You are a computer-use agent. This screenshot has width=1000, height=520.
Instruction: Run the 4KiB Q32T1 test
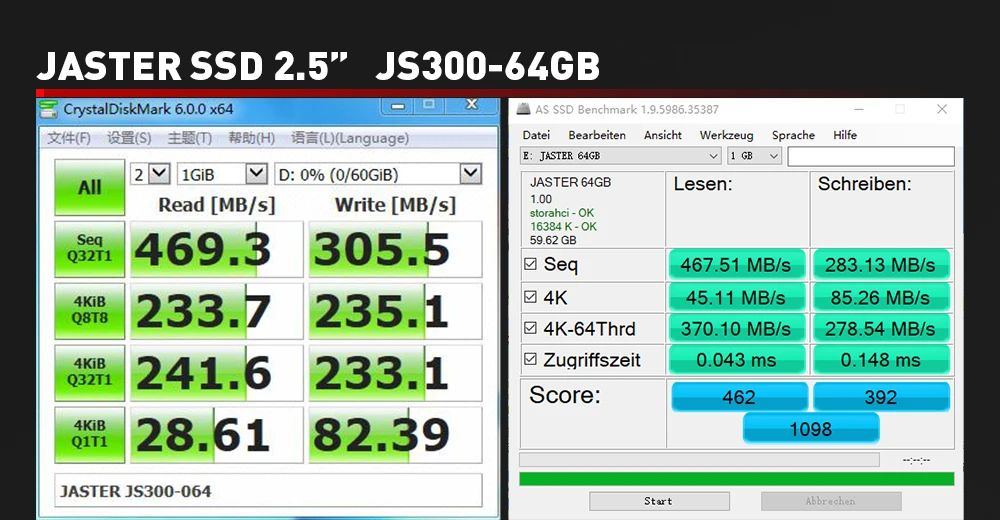coord(89,373)
